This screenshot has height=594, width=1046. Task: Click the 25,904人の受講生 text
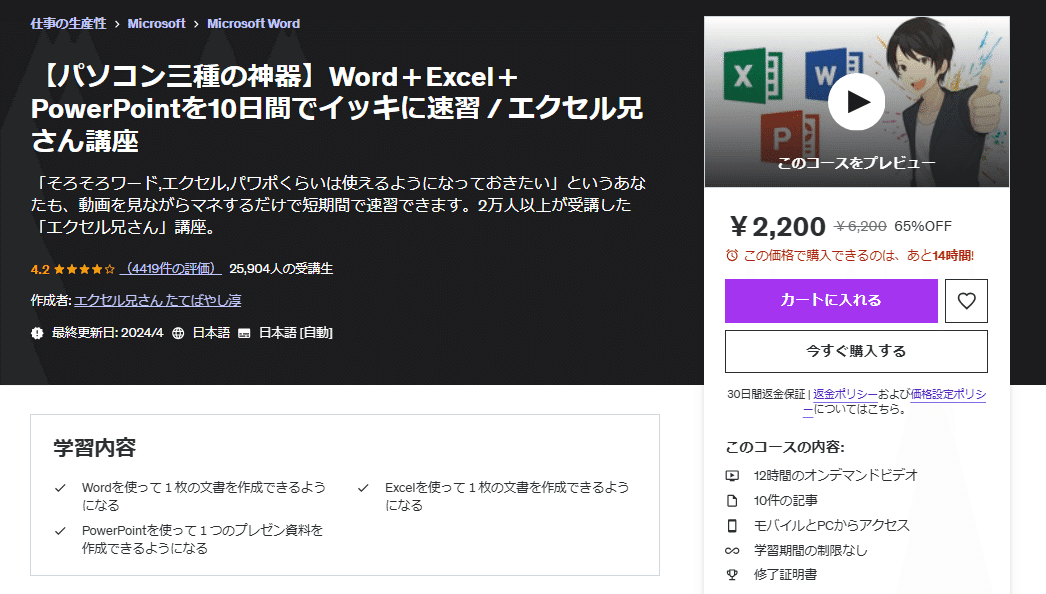pos(281,269)
